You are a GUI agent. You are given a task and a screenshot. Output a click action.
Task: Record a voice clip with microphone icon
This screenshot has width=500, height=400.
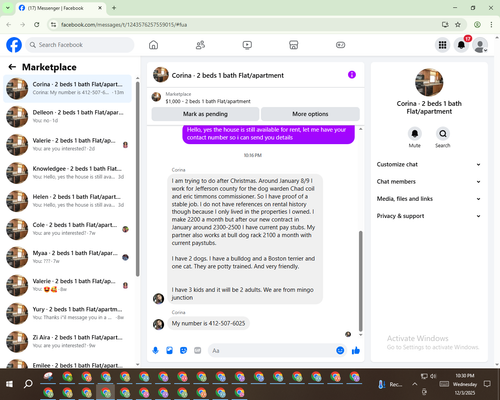pyautogui.click(x=155, y=350)
